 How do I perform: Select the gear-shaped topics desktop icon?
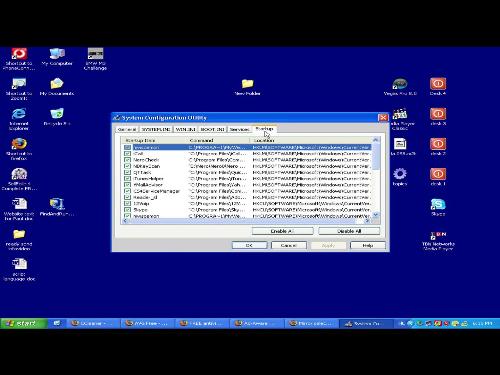400,177
